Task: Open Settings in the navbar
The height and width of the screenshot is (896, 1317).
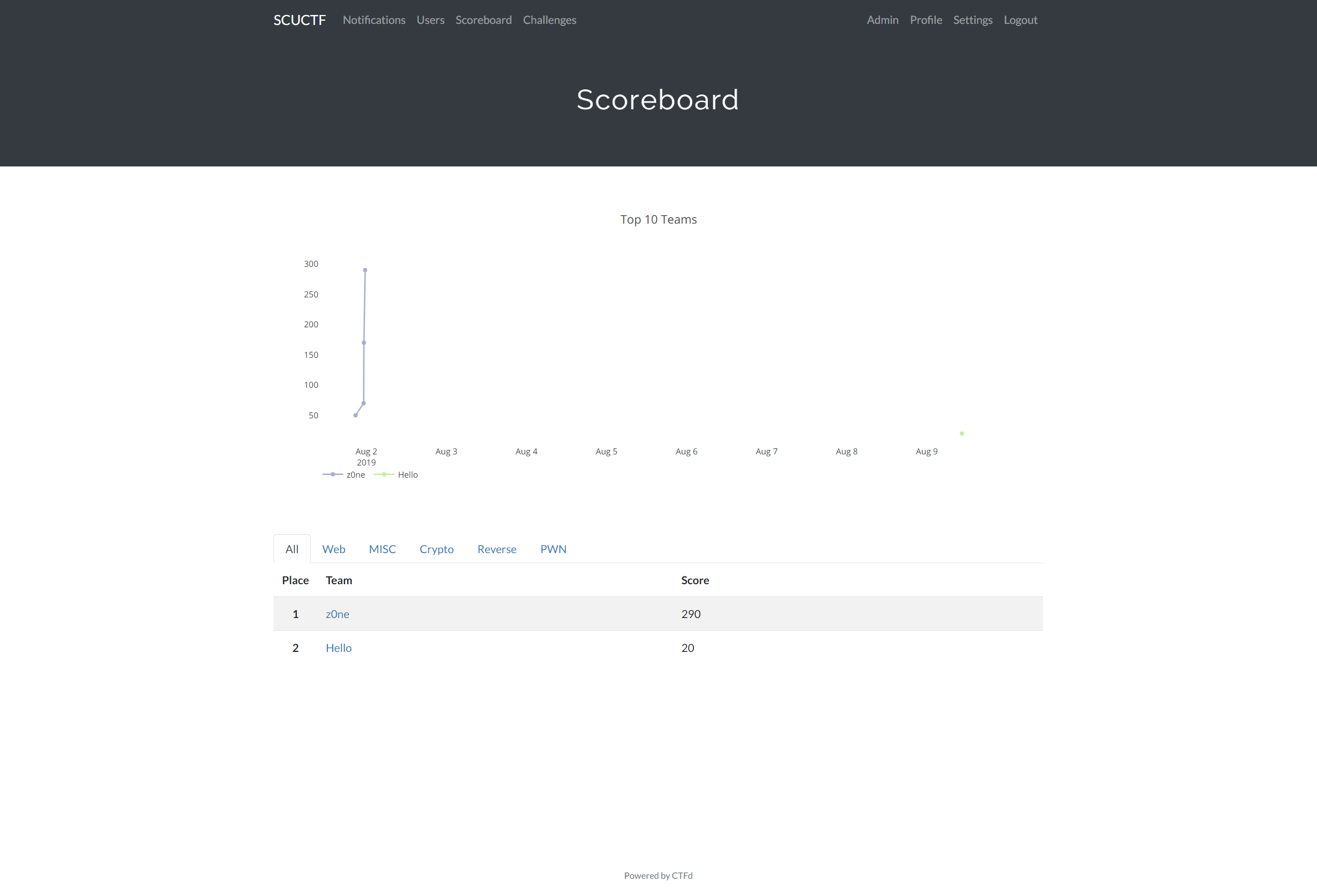Action: (972, 20)
